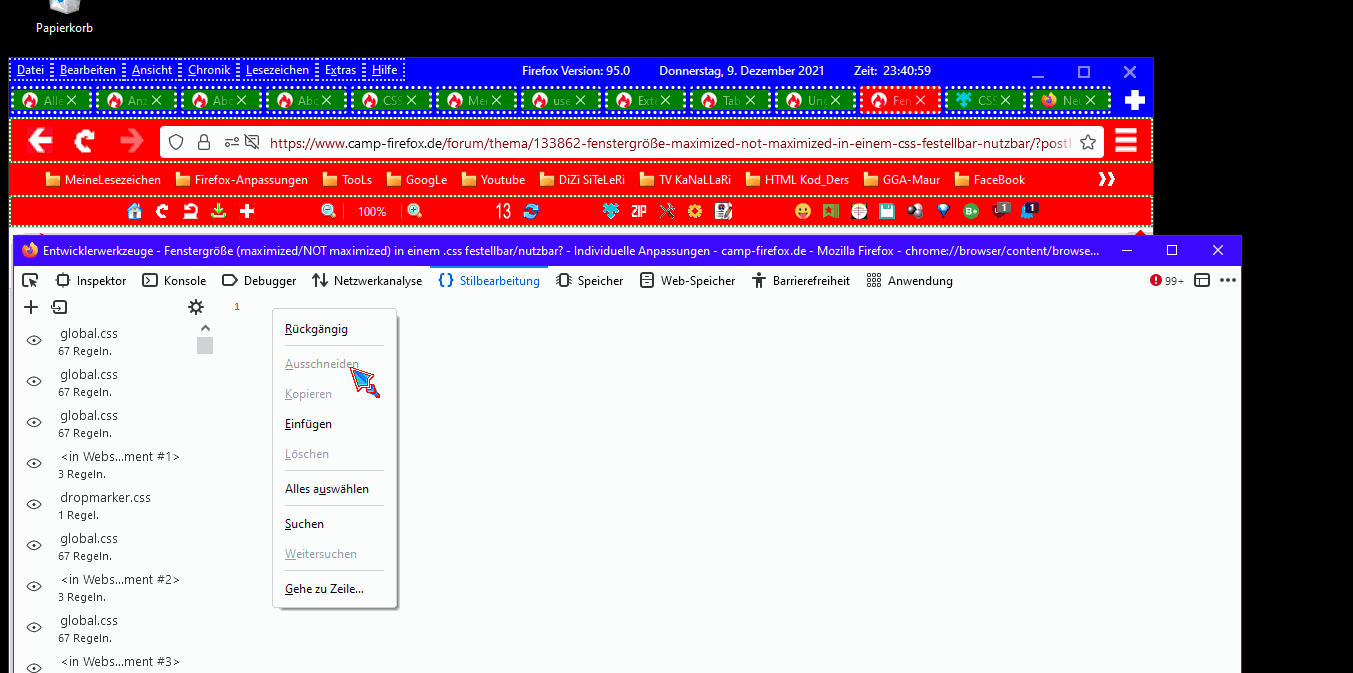1353x673 pixels.
Task: Choose Suchen in context menu
Action: point(335,524)
